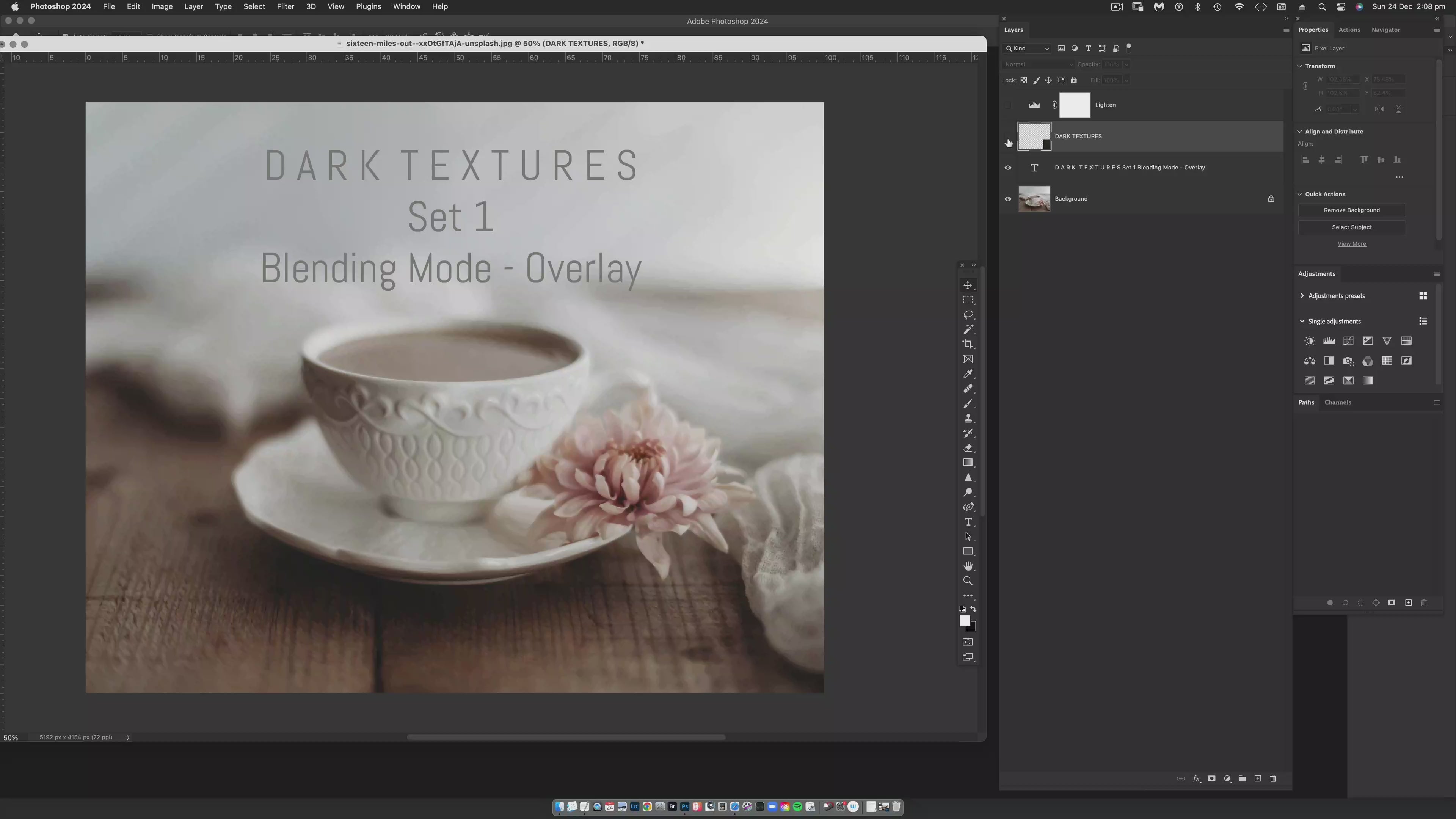The height and width of the screenshot is (819, 1456).
Task: Select the Crop tool
Action: tap(968, 344)
